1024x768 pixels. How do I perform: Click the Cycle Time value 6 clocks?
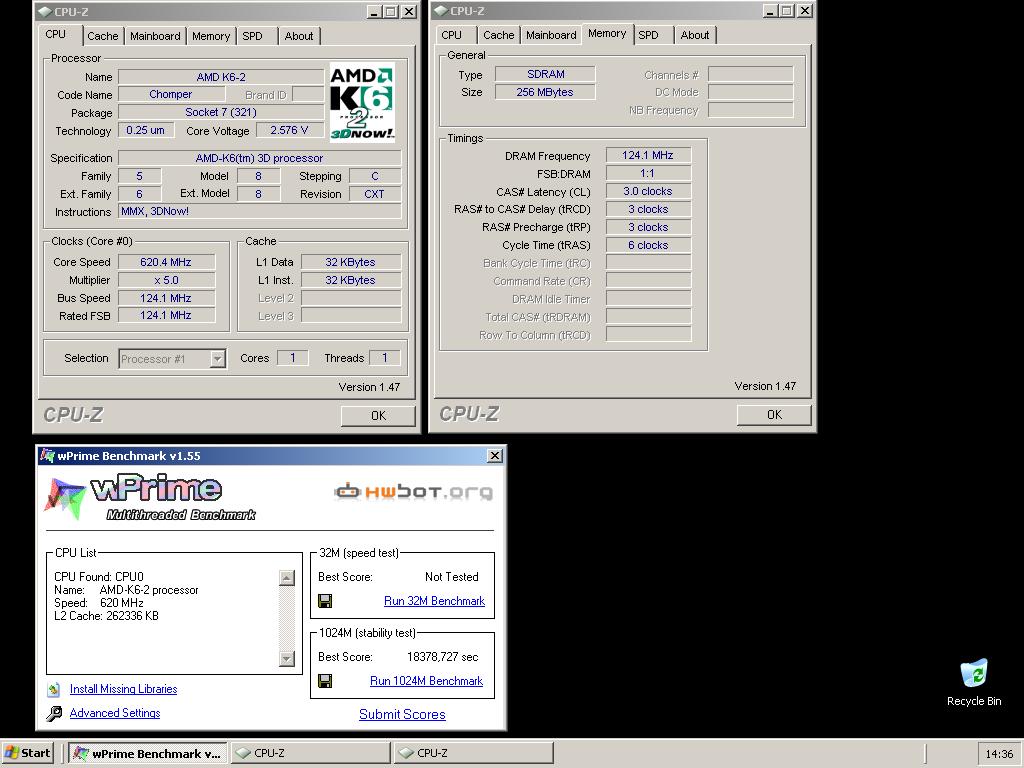pos(647,246)
